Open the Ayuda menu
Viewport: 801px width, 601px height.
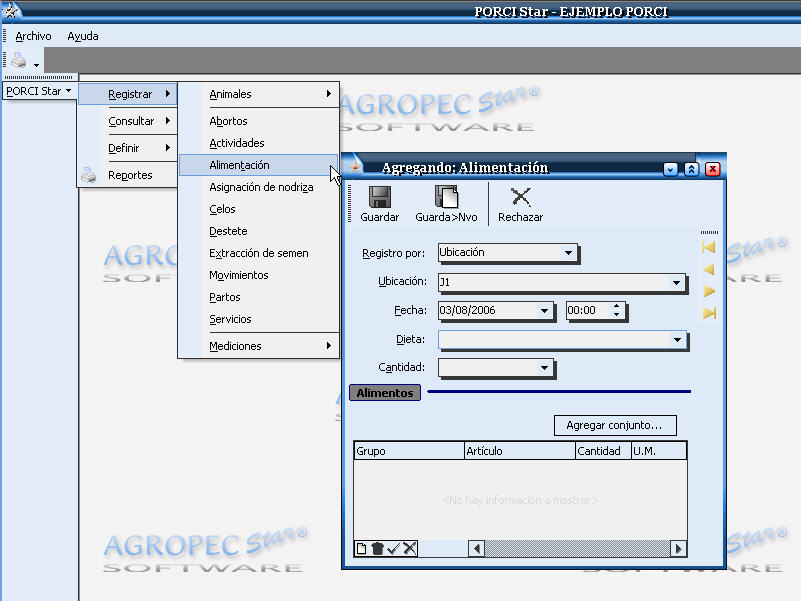[83, 36]
